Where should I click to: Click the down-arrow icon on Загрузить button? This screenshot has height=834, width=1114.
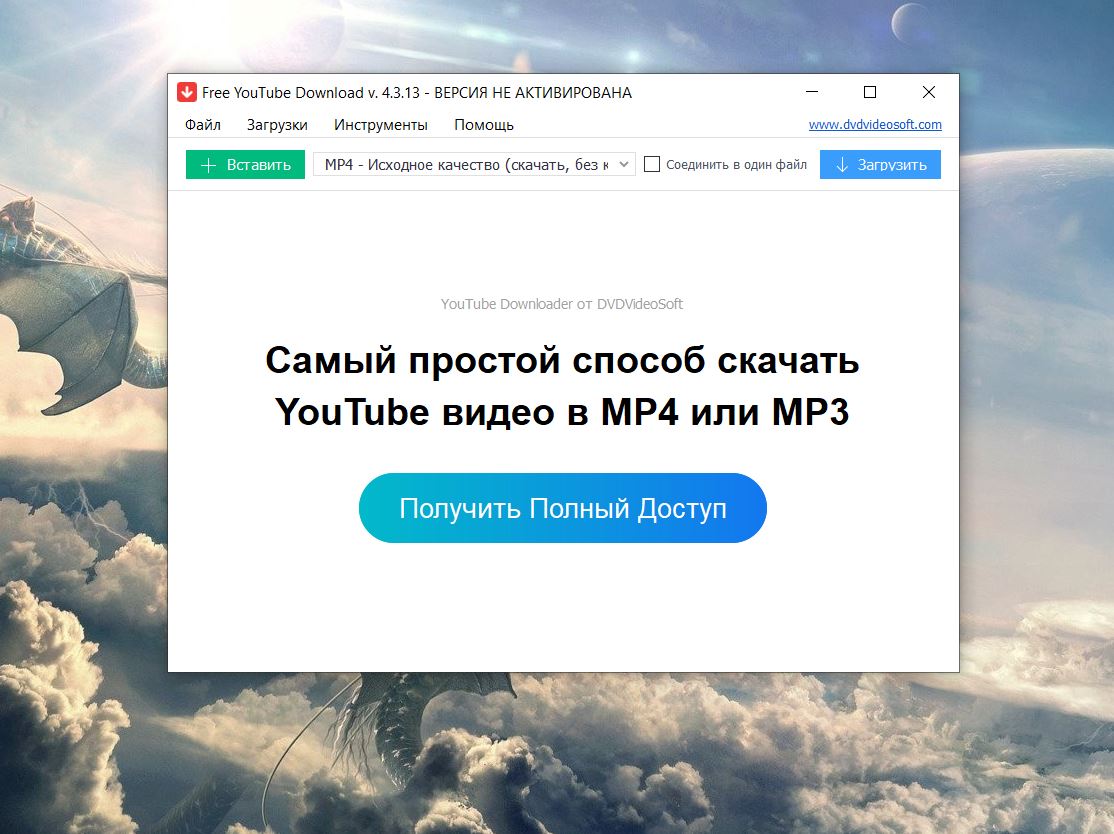842,166
